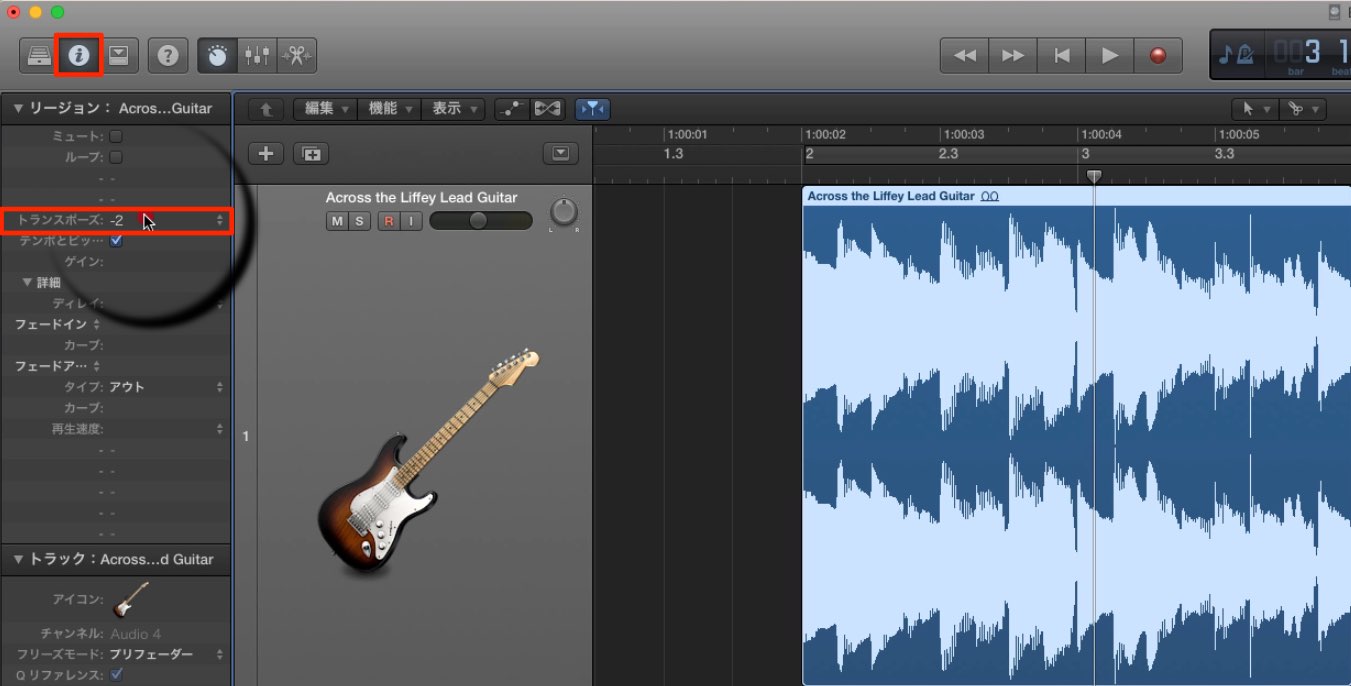
Task: Select the Across the Liffey Lead Guitar region header
Action: click(1076, 196)
